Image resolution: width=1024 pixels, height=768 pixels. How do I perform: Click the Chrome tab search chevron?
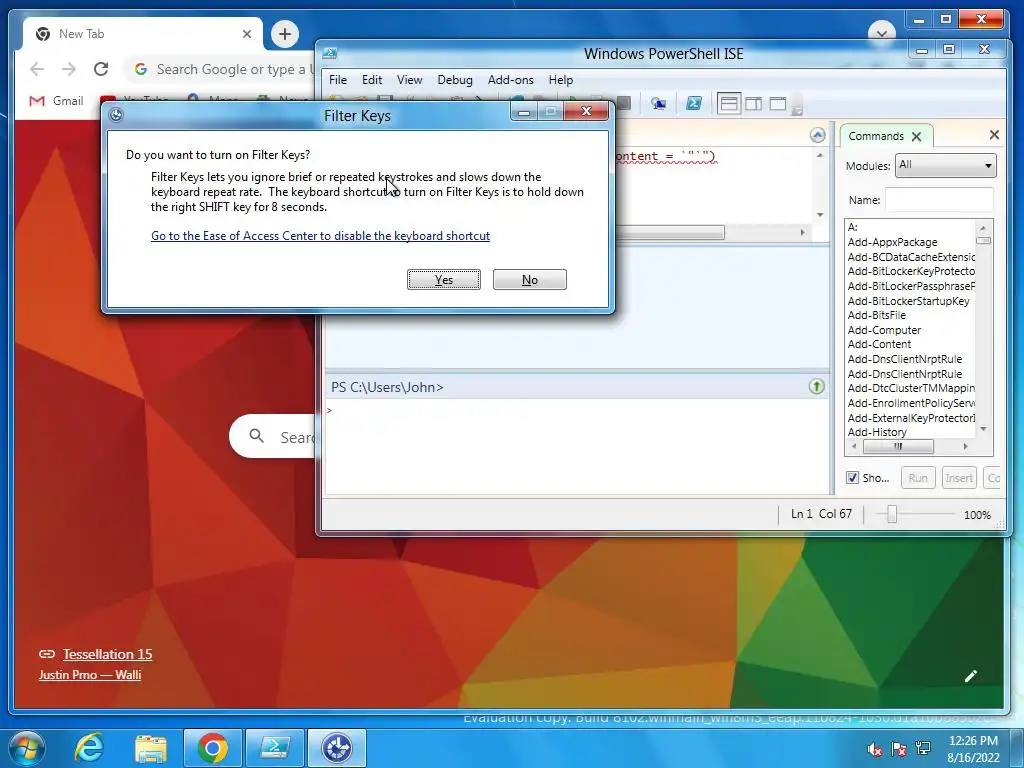pyautogui.click(x=882, y=33)
